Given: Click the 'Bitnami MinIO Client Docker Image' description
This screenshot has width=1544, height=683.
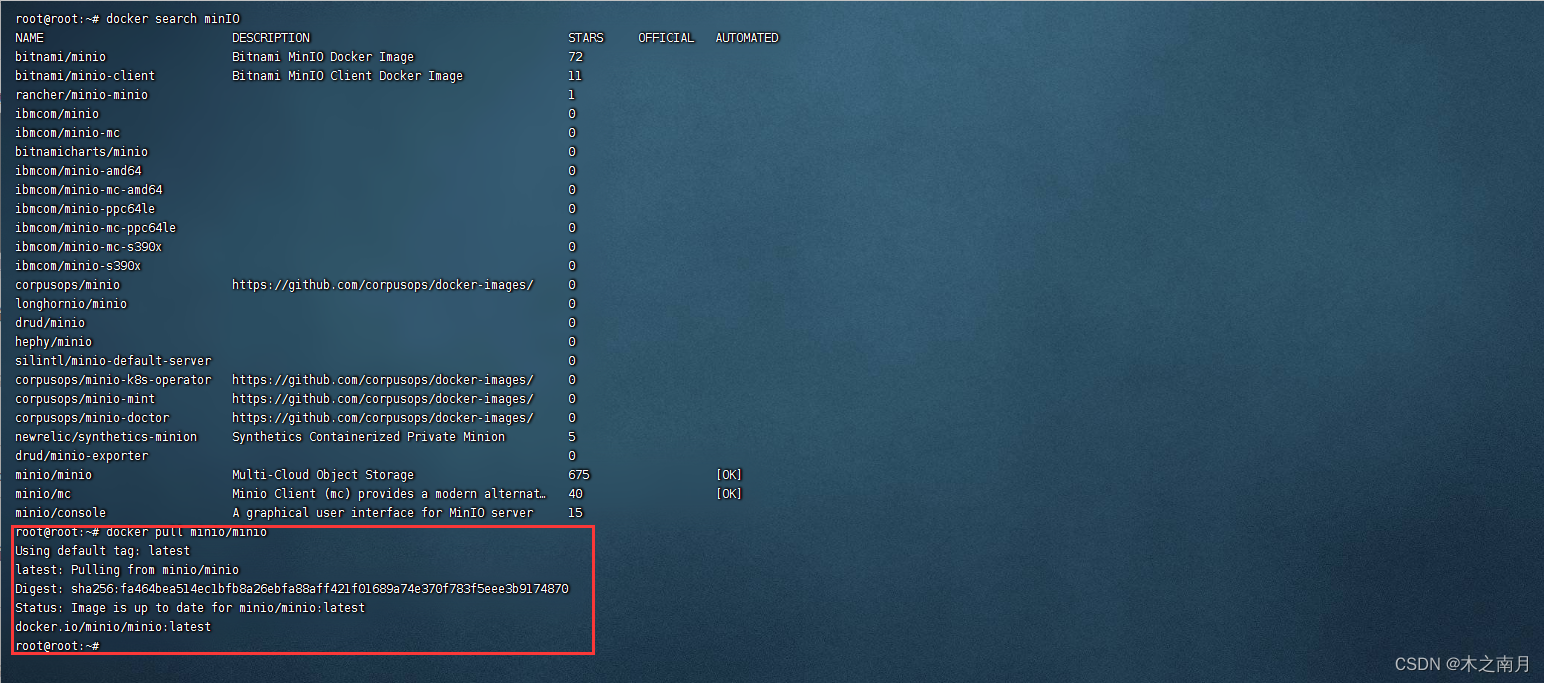Looking at the screenshot, I should pos(348,76).
